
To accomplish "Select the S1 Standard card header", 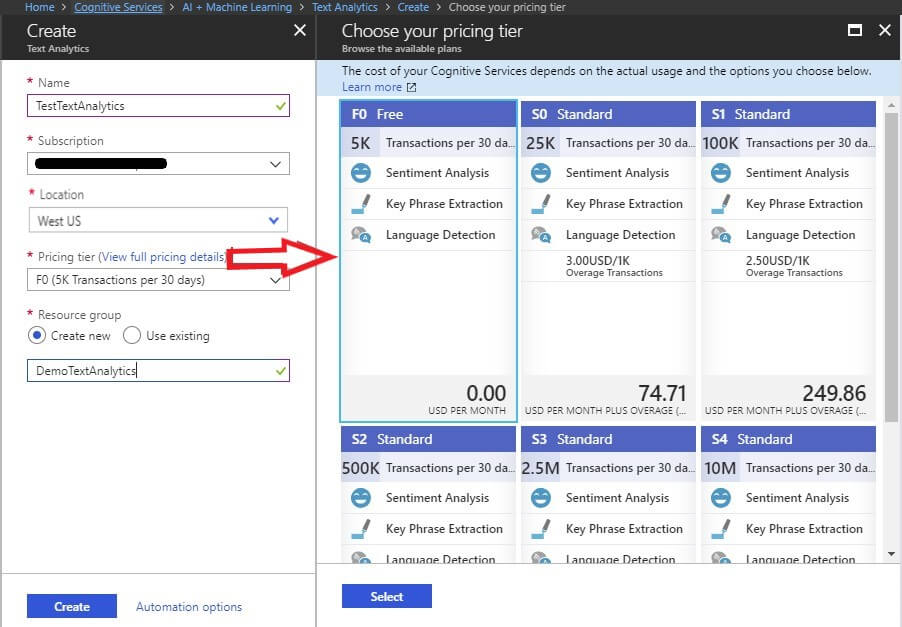I will (788, 114).
